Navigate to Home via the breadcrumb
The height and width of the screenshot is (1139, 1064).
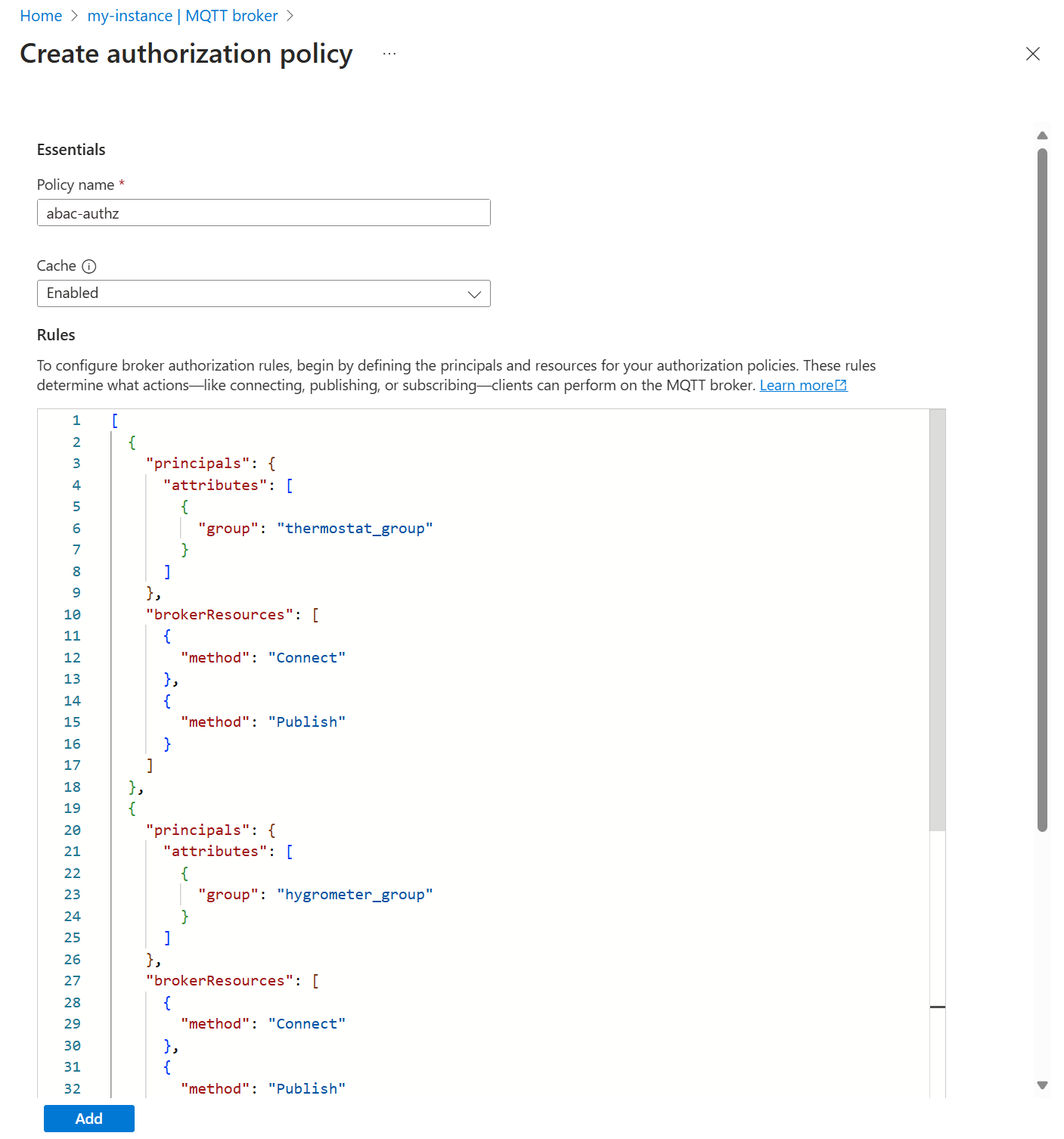click(x=41, y=15)
